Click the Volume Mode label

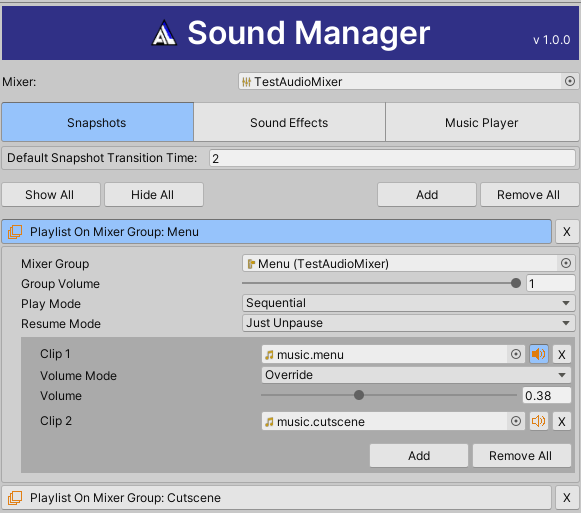[79, 375]
